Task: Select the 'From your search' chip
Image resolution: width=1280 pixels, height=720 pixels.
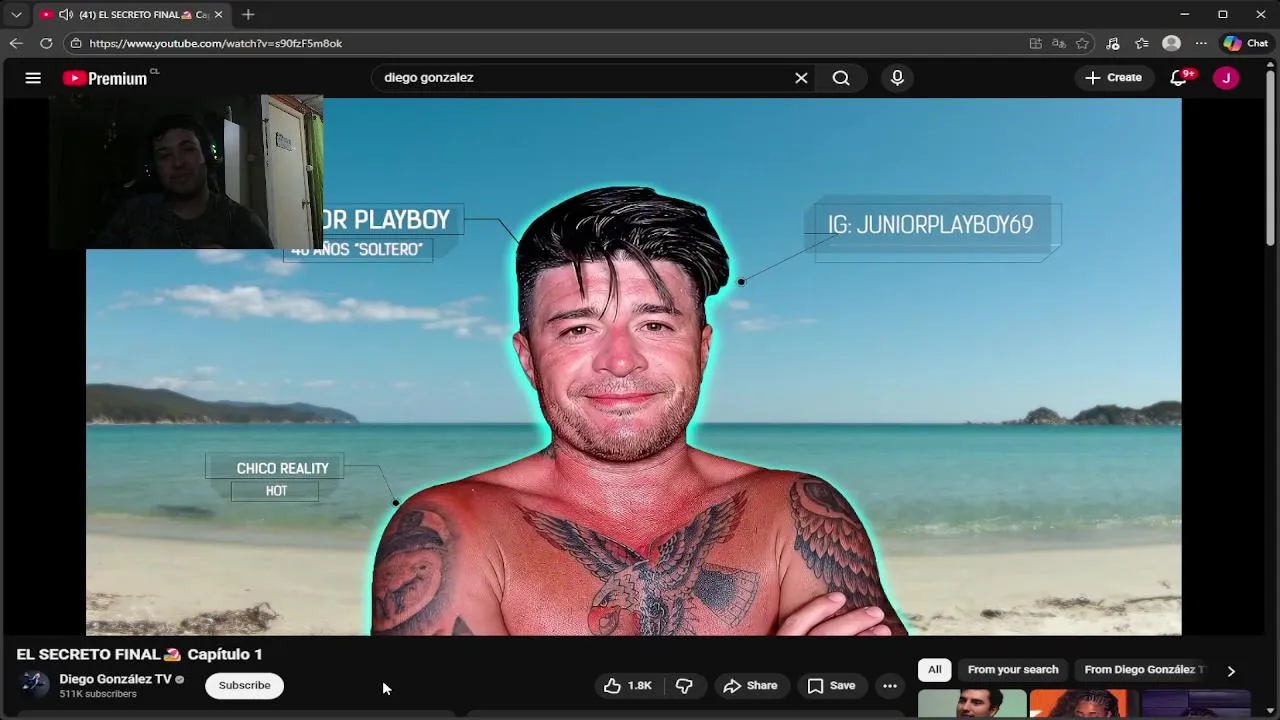Action: [1012, 670]
